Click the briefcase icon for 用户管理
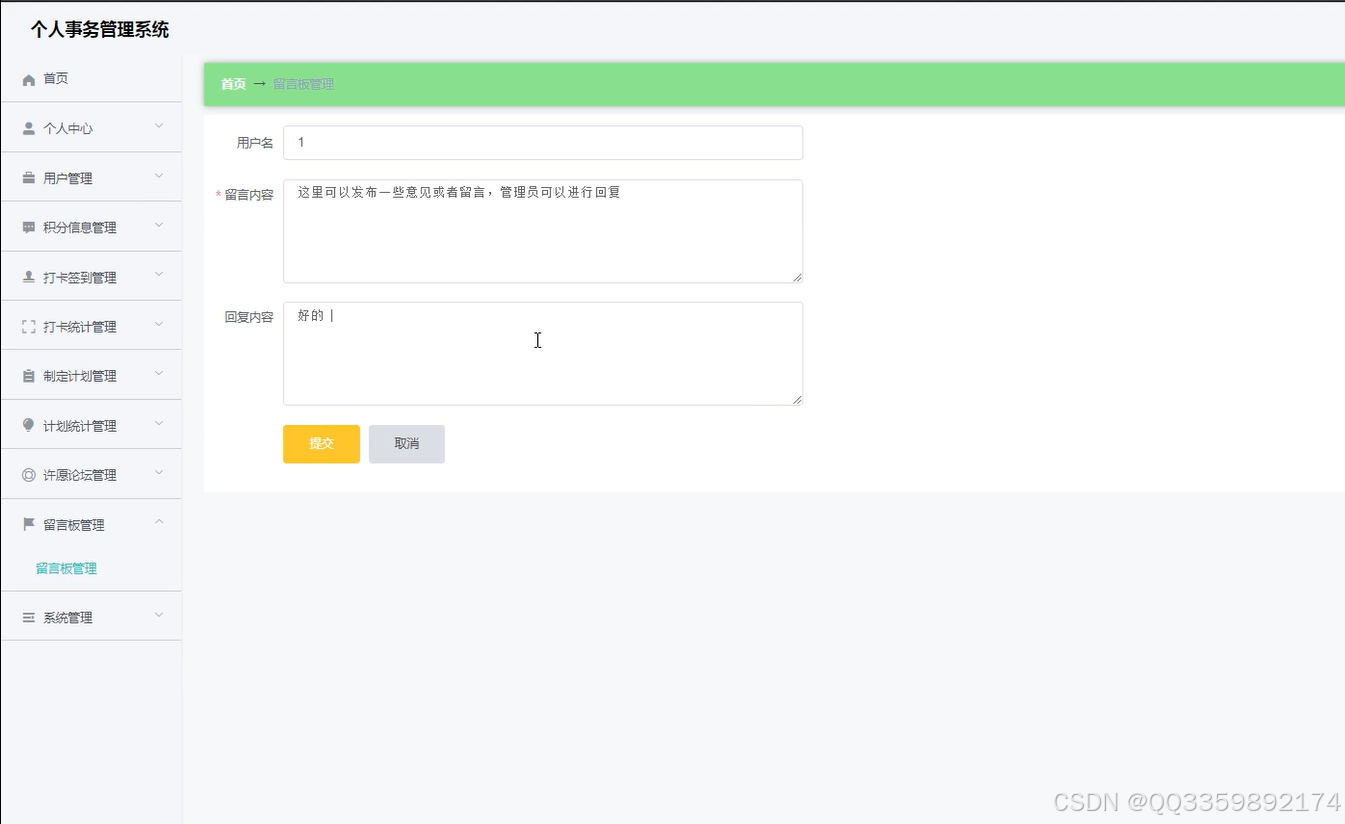1345x824 pixels. point(29,178)
